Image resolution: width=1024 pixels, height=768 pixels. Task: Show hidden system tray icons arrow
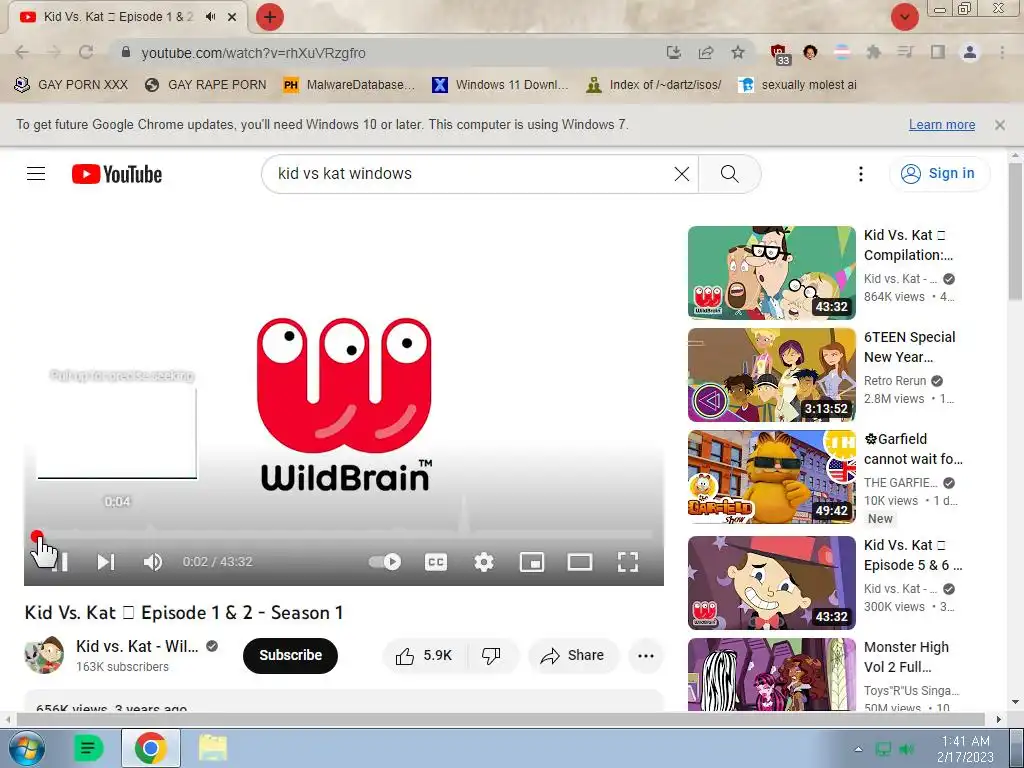(858, 749)
